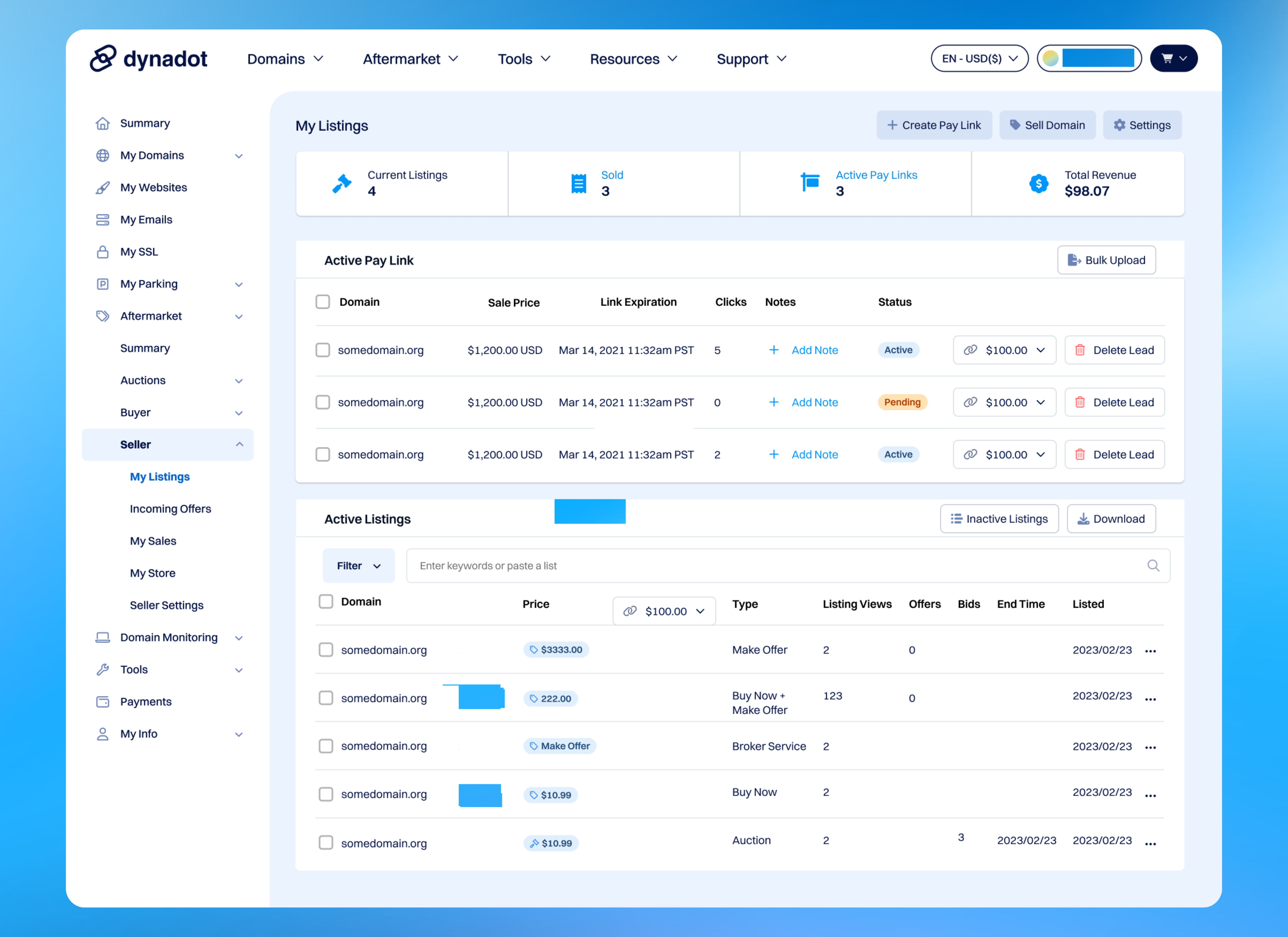Click the price tag icon on $3333.00 badge
This screenshot has width=1288, height=937.
(533, 649)
